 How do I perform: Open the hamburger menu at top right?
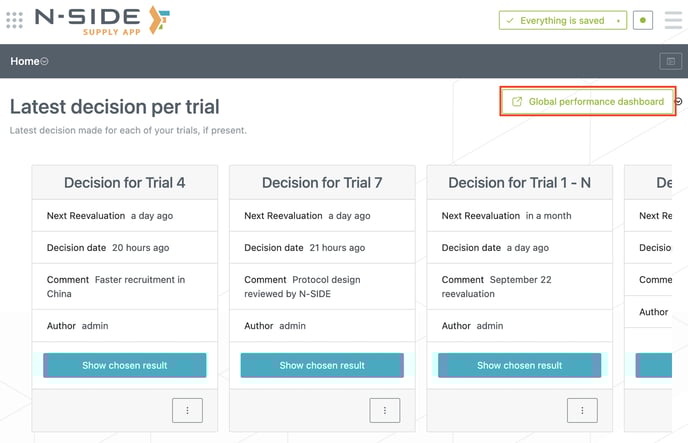click(x=673, y=20)
